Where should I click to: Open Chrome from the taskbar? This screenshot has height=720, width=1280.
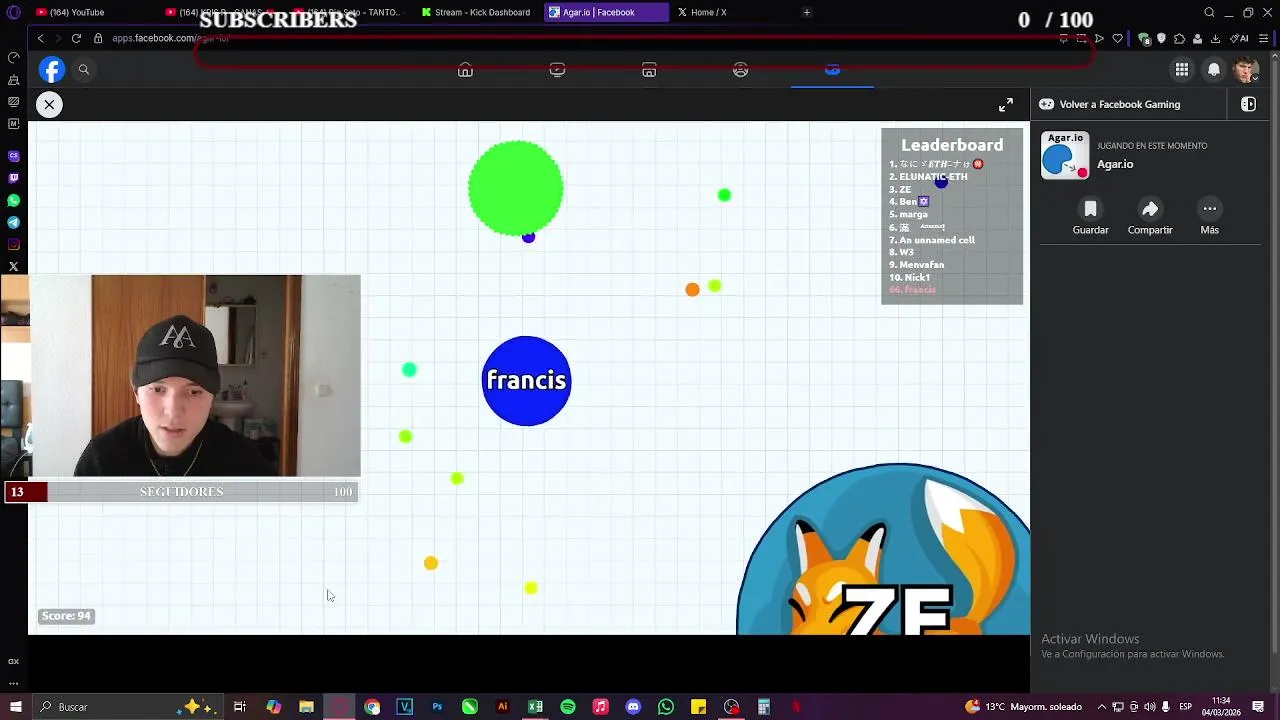point(372,707)
